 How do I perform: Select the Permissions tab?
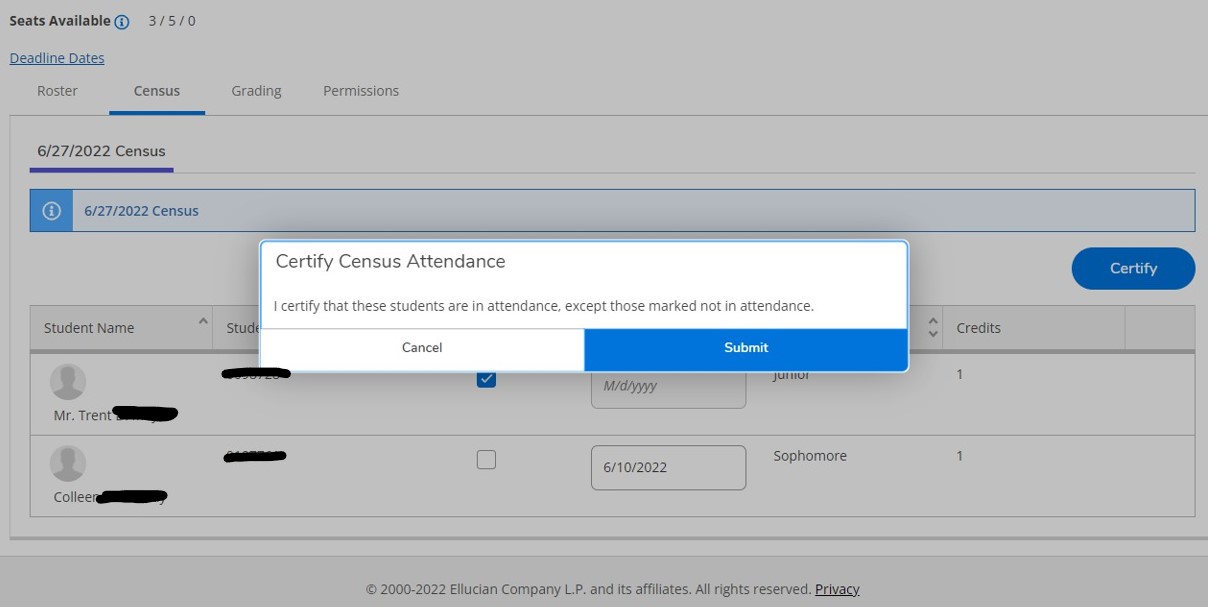(360, 91)
